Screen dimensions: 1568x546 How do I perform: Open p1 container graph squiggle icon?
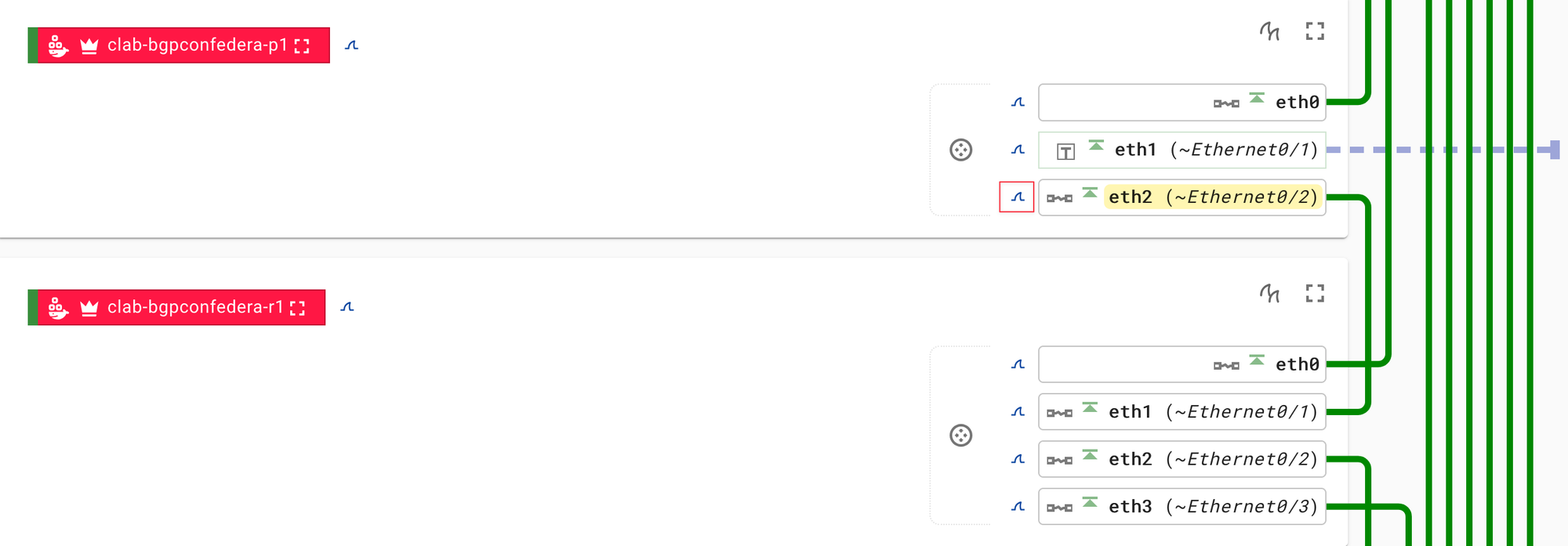pyautogui.click(x=1269, y=31)
